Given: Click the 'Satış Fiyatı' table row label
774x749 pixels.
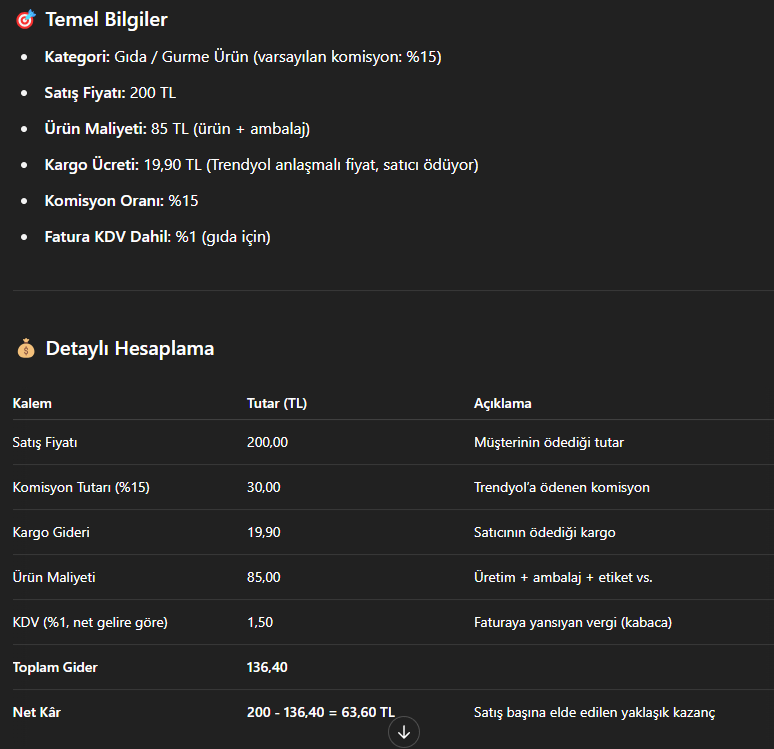Looking at the screenshot, I should [45, 442].
